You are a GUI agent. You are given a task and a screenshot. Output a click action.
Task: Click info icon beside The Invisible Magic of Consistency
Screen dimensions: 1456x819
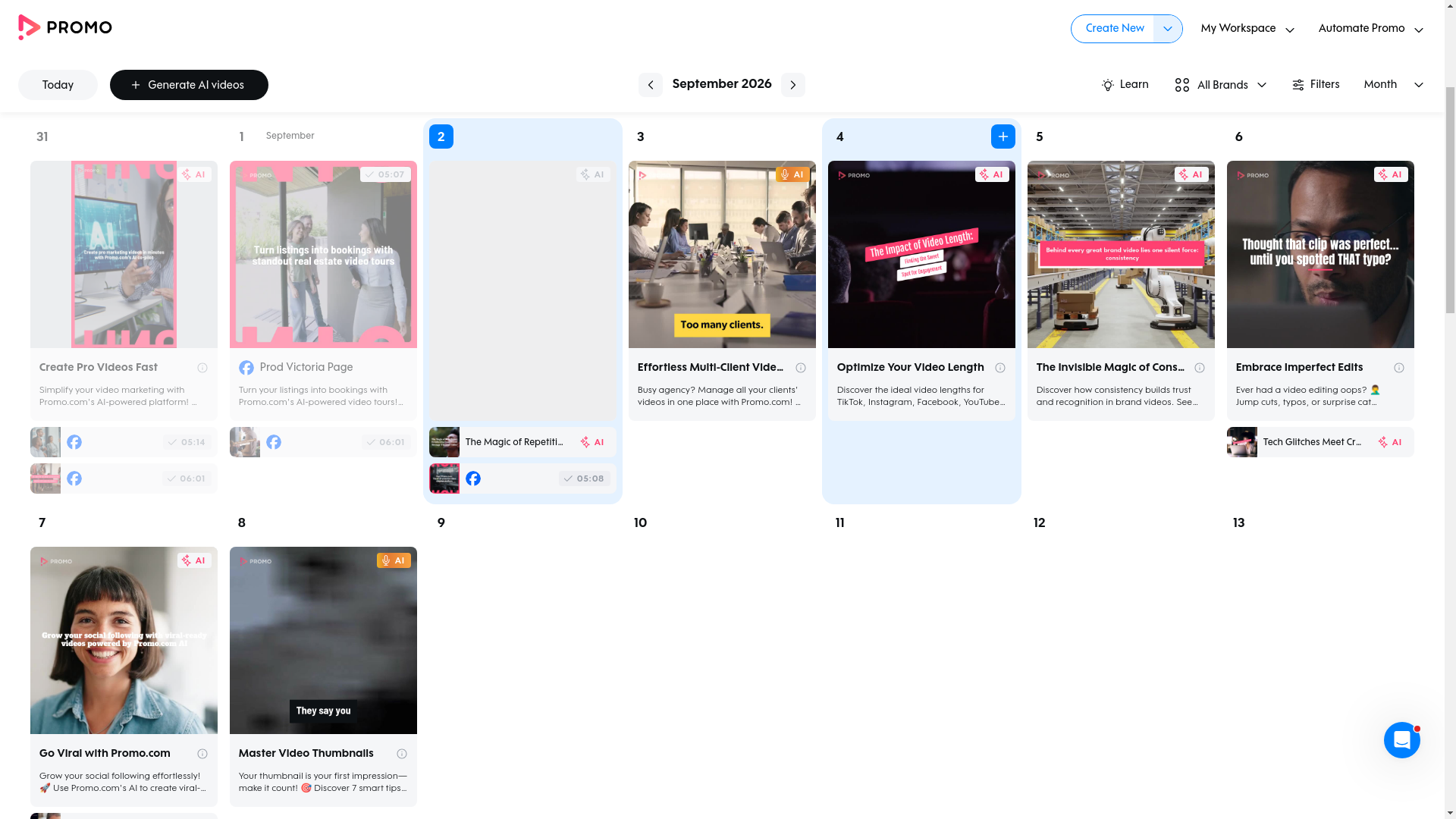tap(1200, 368)
